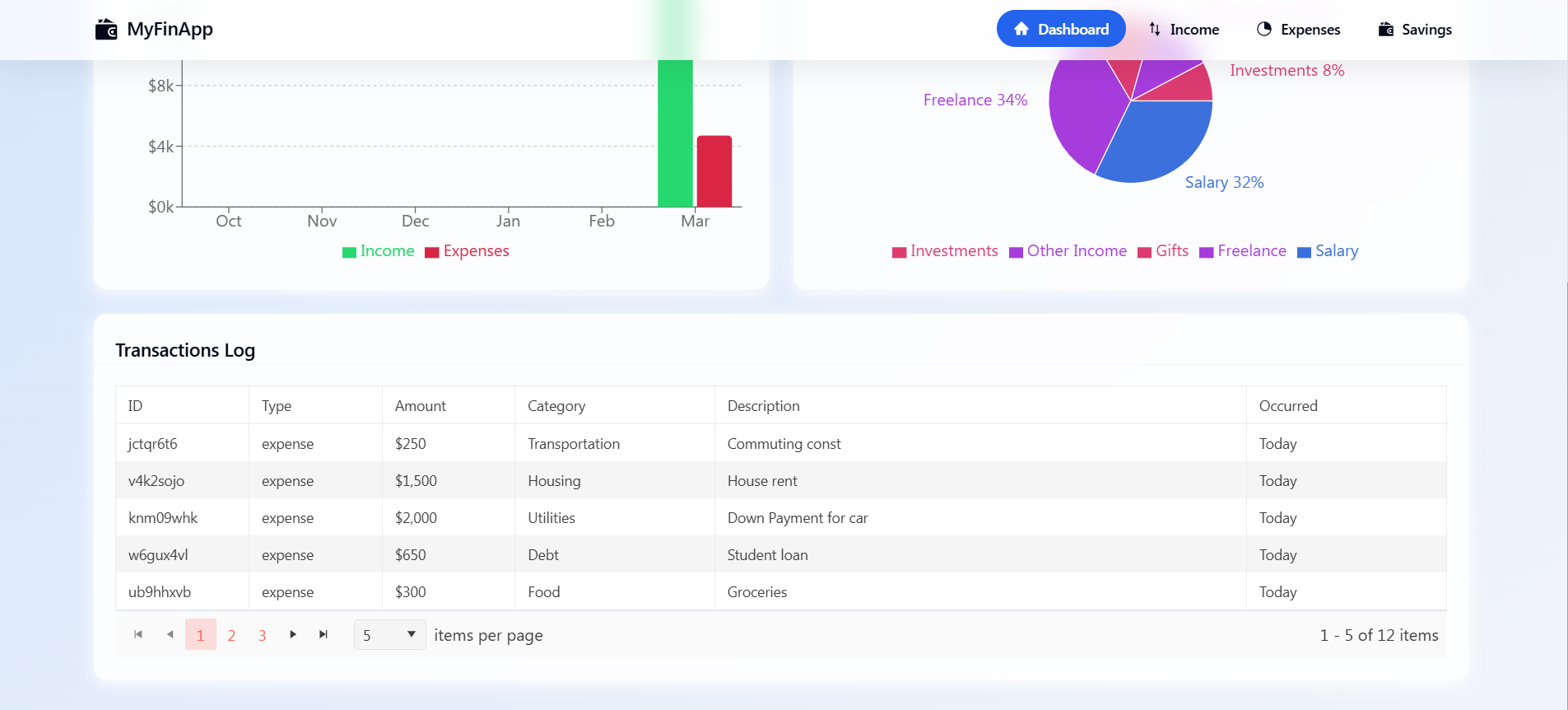Select page 2 in pager
1568x710 pixels.
231,635
